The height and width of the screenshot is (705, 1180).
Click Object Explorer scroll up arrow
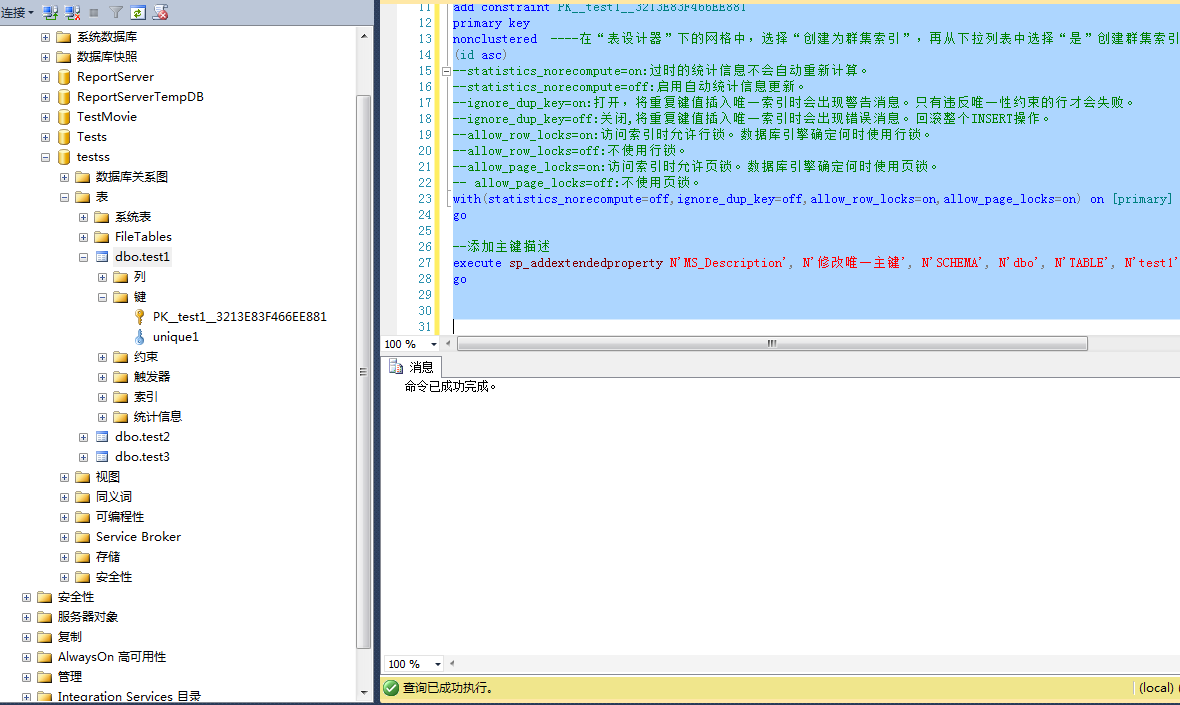pyautogui.click(x=364, y=36)
